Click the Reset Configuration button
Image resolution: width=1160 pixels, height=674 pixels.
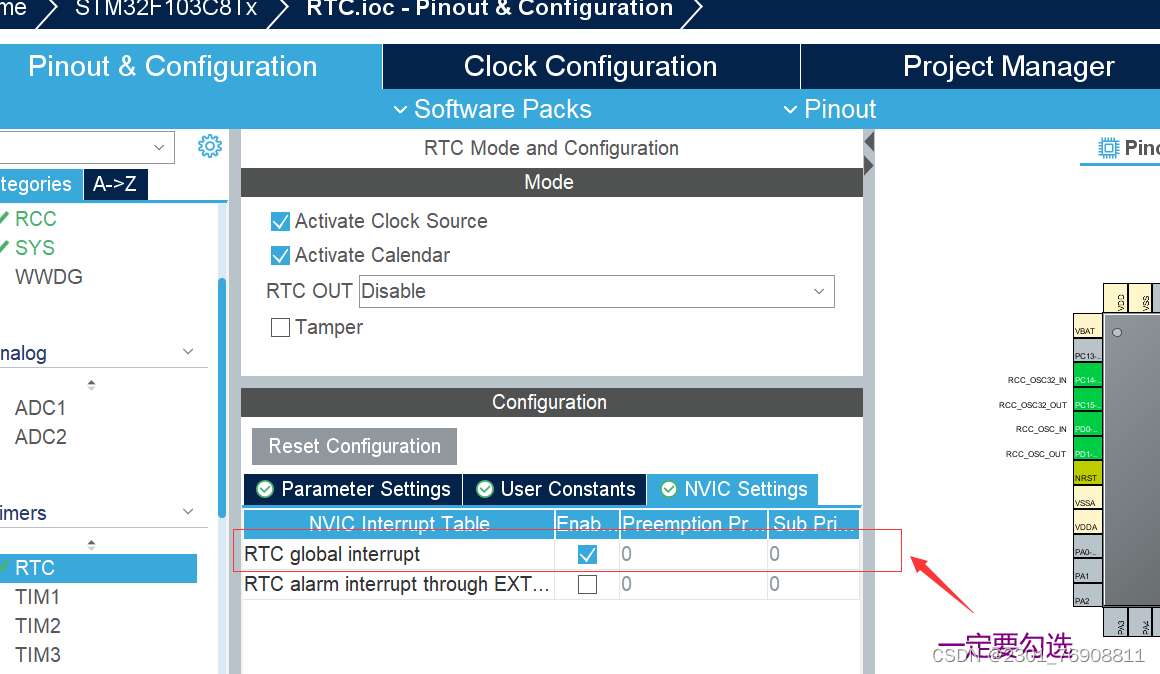click(353, 446)
